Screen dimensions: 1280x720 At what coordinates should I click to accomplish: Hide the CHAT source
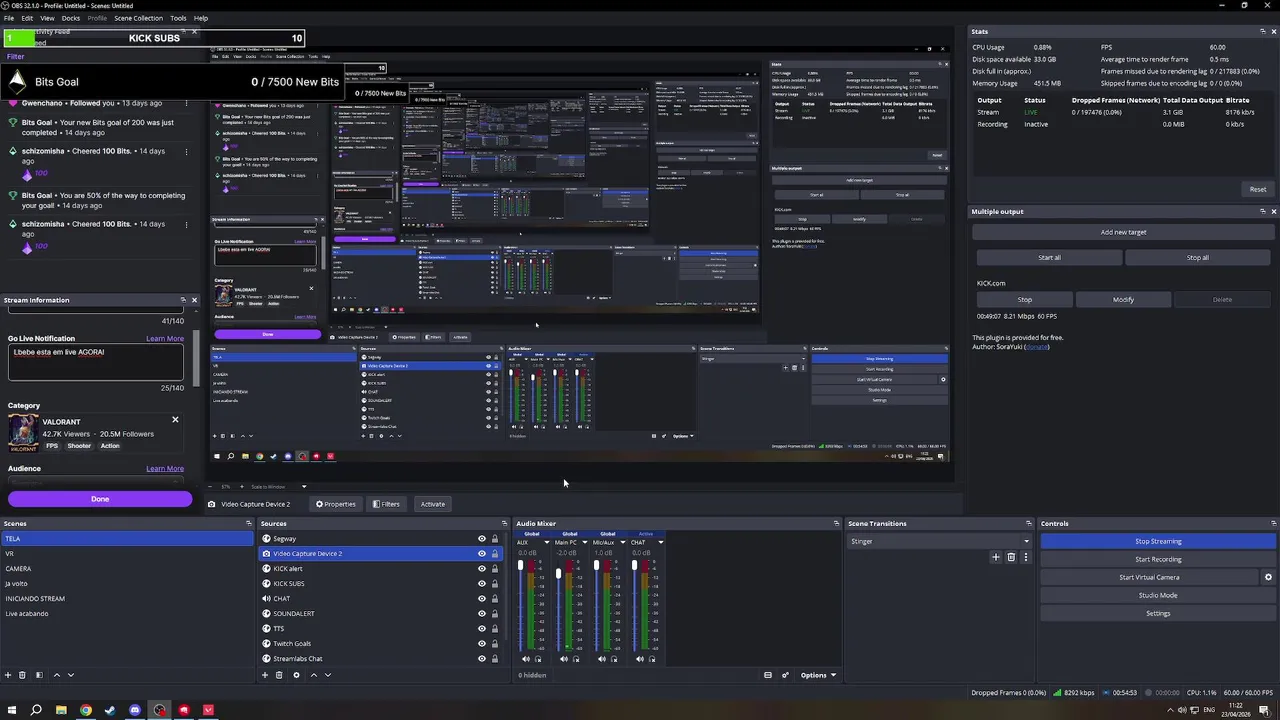(x=481, y=599)
